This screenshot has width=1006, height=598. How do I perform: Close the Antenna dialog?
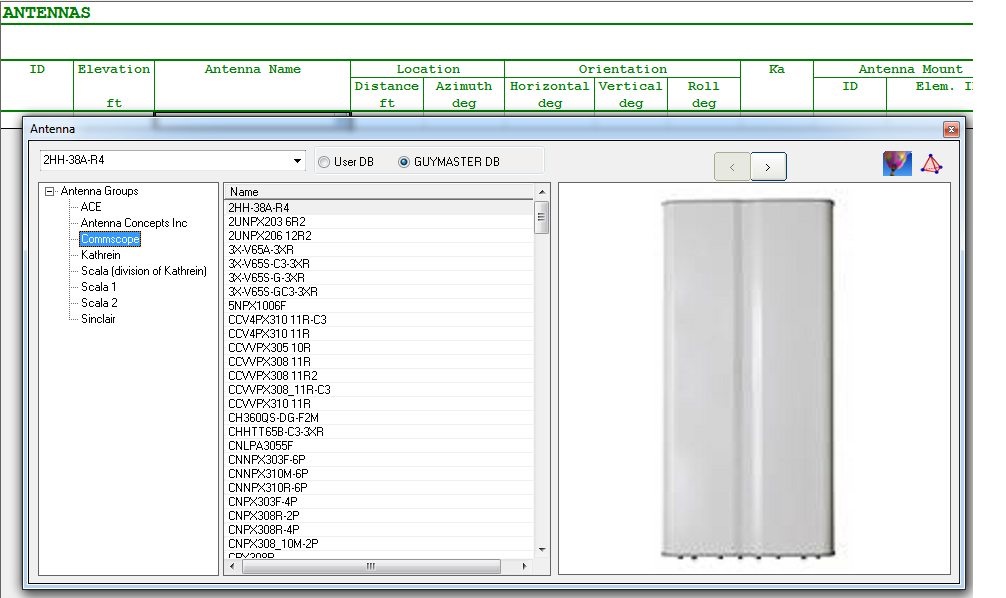click(951, 130)
